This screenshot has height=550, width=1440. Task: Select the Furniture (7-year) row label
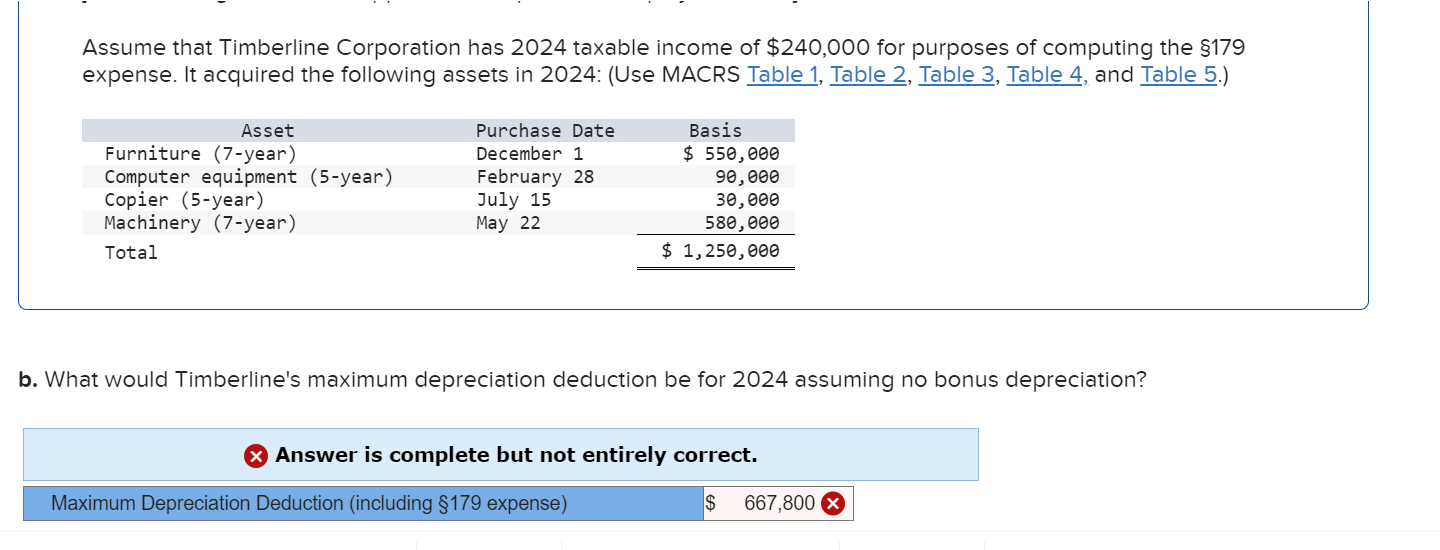(x=201, y=153)
